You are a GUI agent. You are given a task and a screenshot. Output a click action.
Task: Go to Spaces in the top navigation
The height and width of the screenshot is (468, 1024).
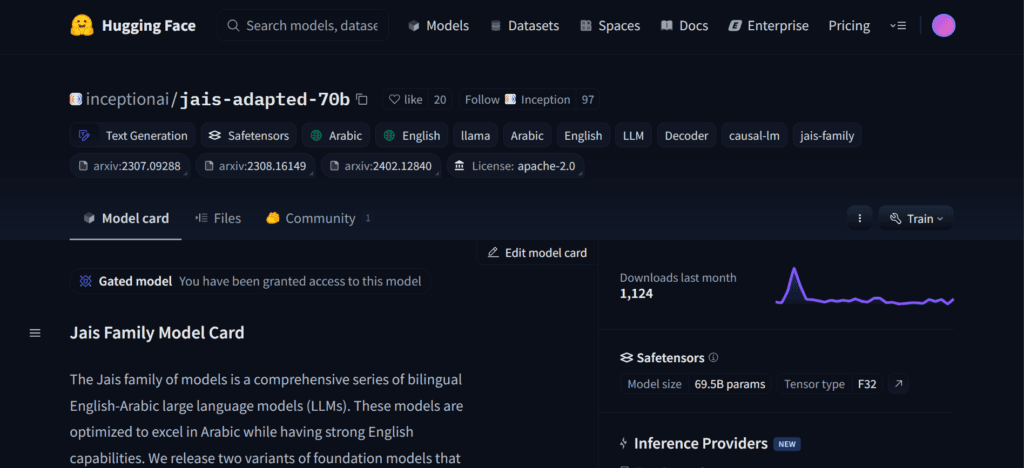(610, 25)
